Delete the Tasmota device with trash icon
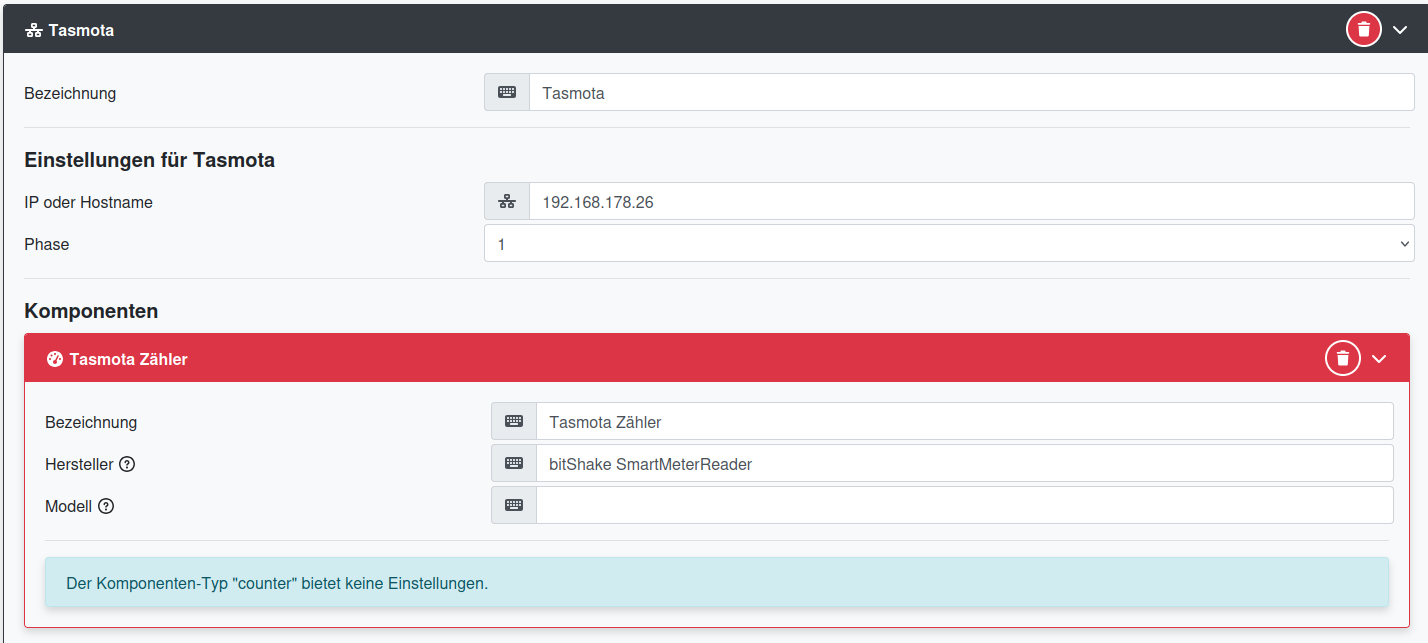 pyautogui.click(x=1364, y=30)
